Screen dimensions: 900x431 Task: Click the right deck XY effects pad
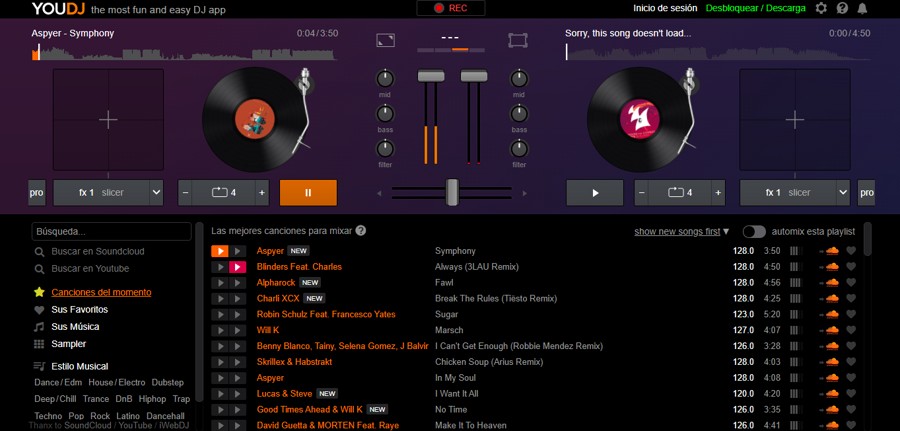(794, 119)
